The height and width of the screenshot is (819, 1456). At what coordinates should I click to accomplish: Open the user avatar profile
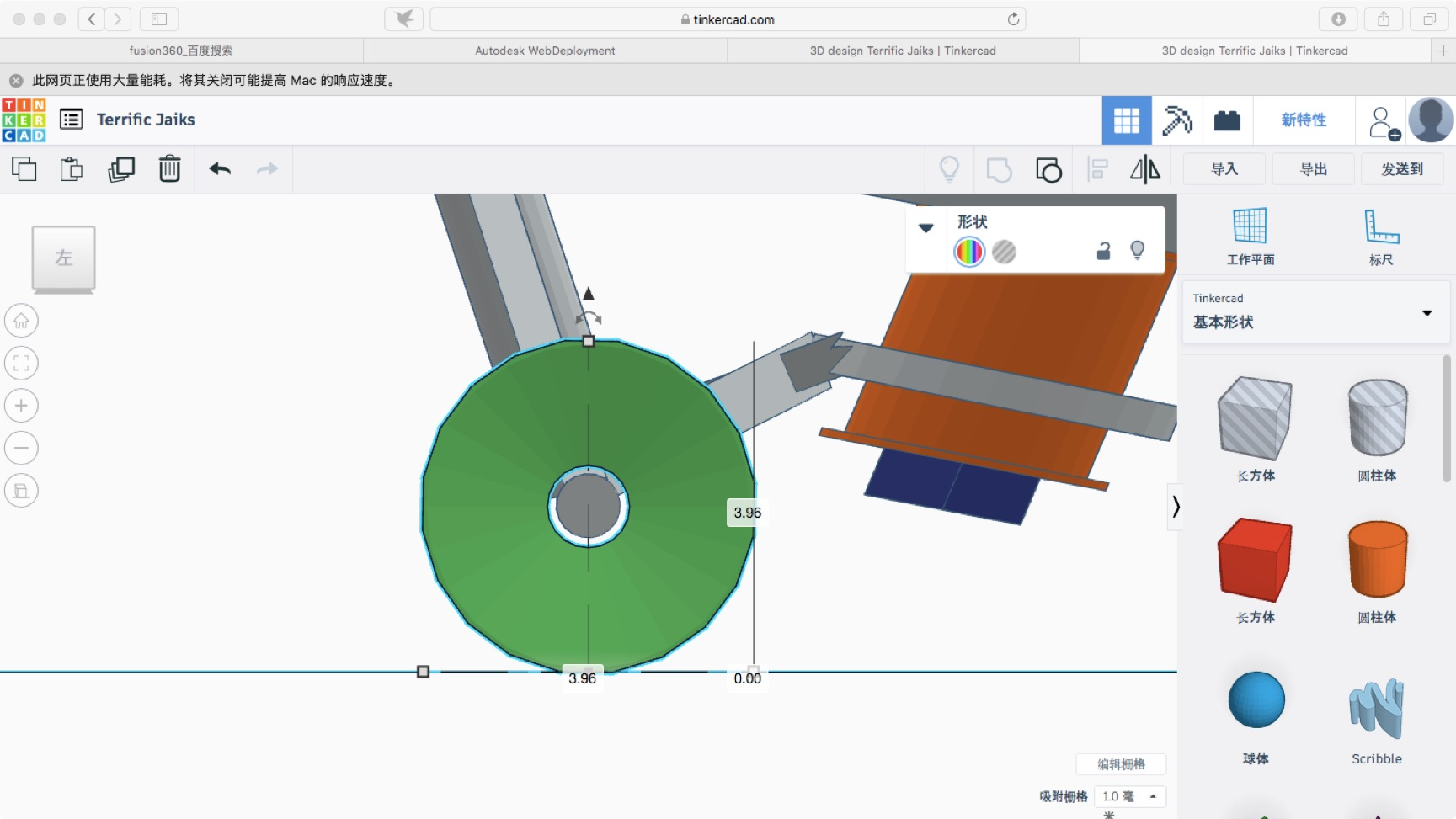1431,120
